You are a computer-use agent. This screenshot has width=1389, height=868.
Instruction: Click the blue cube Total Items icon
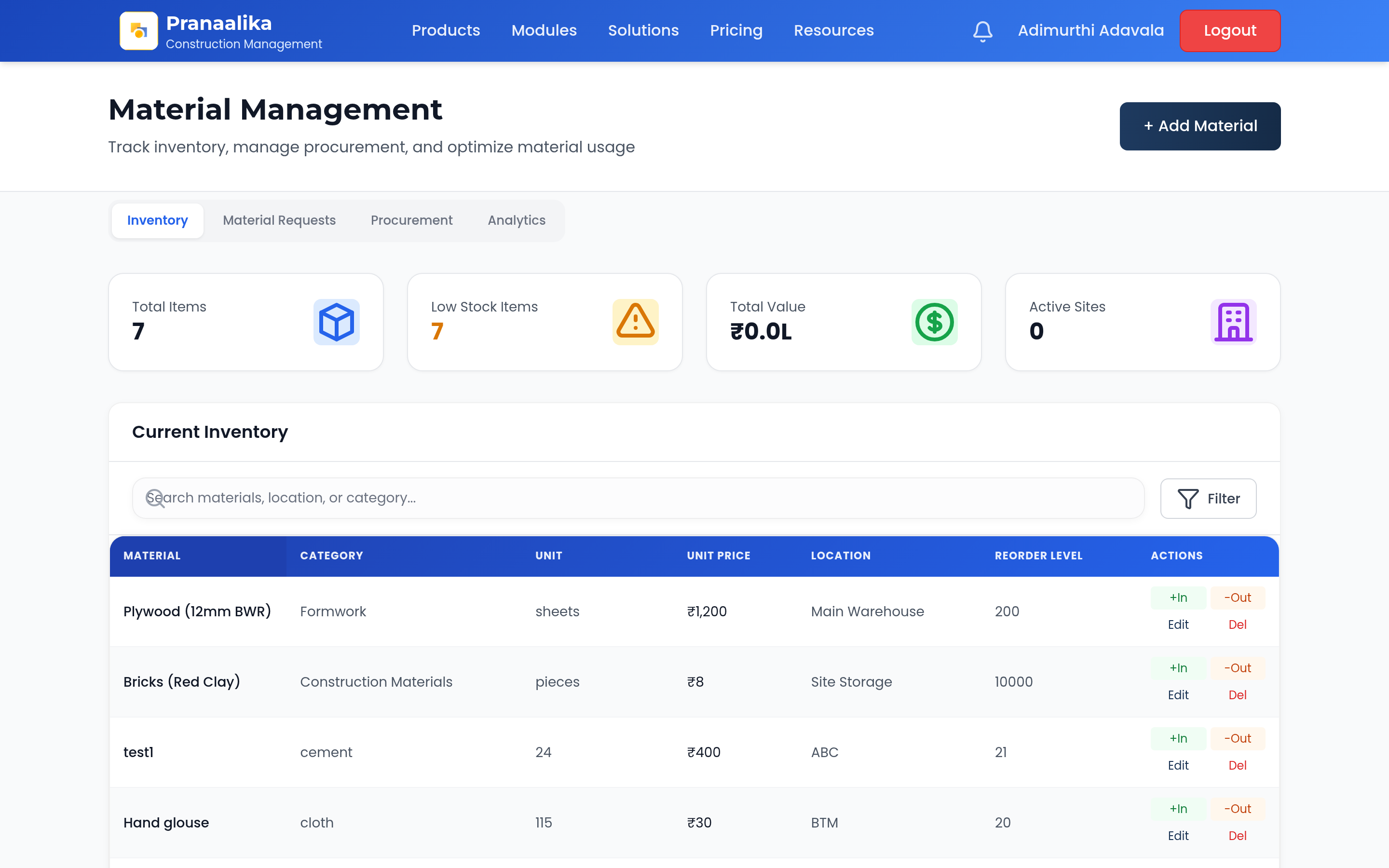336,322
